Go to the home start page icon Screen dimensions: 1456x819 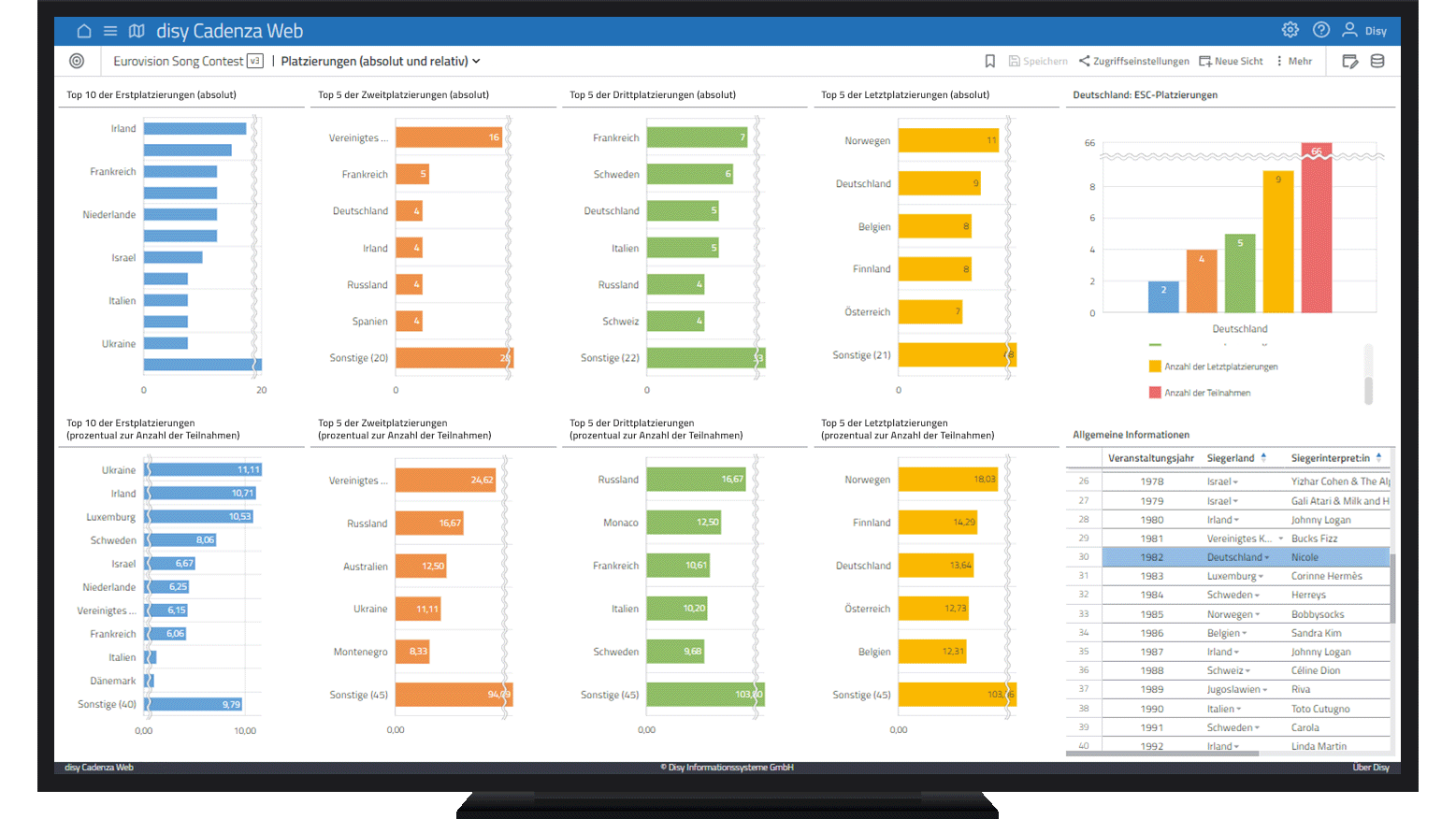point(84,31)
